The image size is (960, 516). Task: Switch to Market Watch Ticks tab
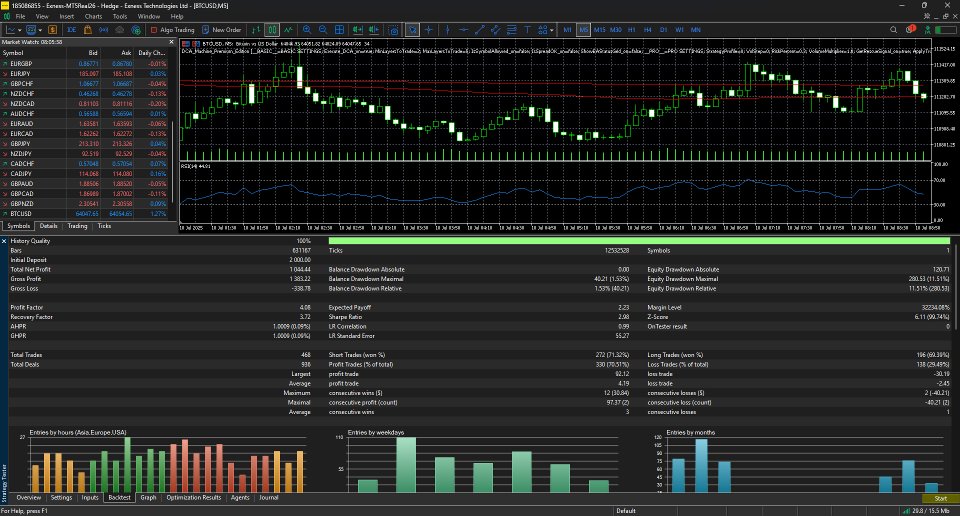coord(104,226)
